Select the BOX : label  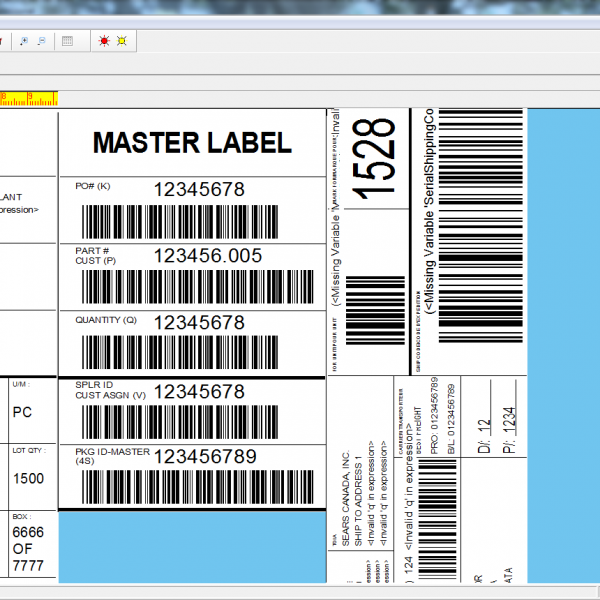(22, 517)
